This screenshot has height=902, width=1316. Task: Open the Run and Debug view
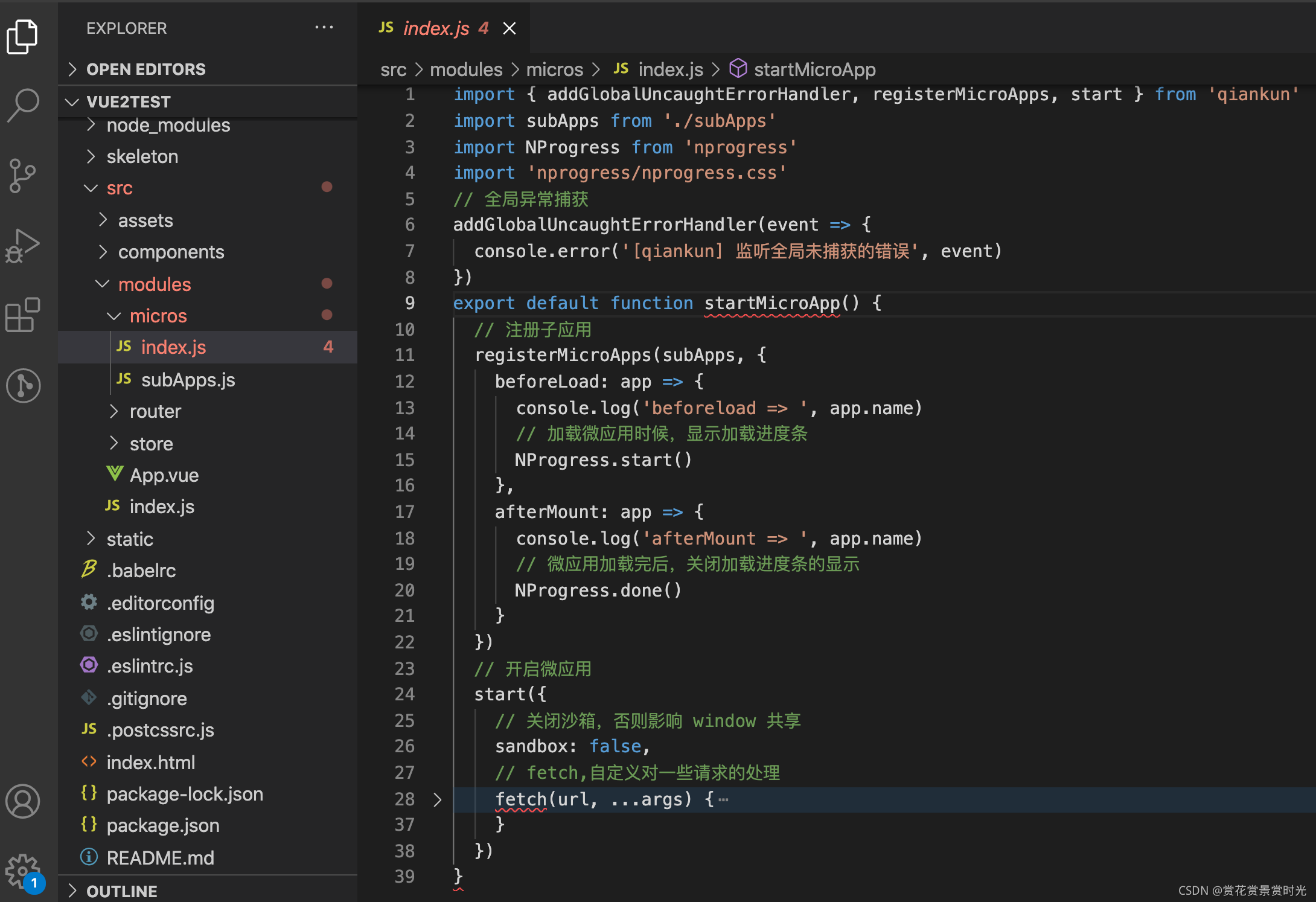point(23,246)
